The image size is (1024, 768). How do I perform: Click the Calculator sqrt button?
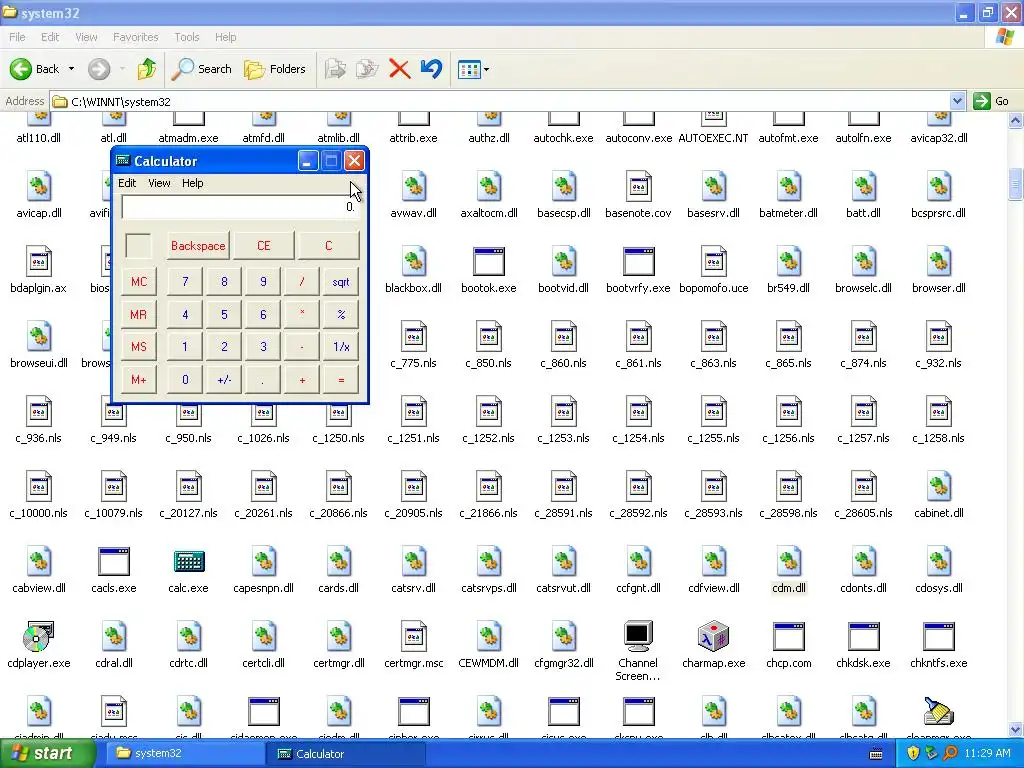click(341, 282)
